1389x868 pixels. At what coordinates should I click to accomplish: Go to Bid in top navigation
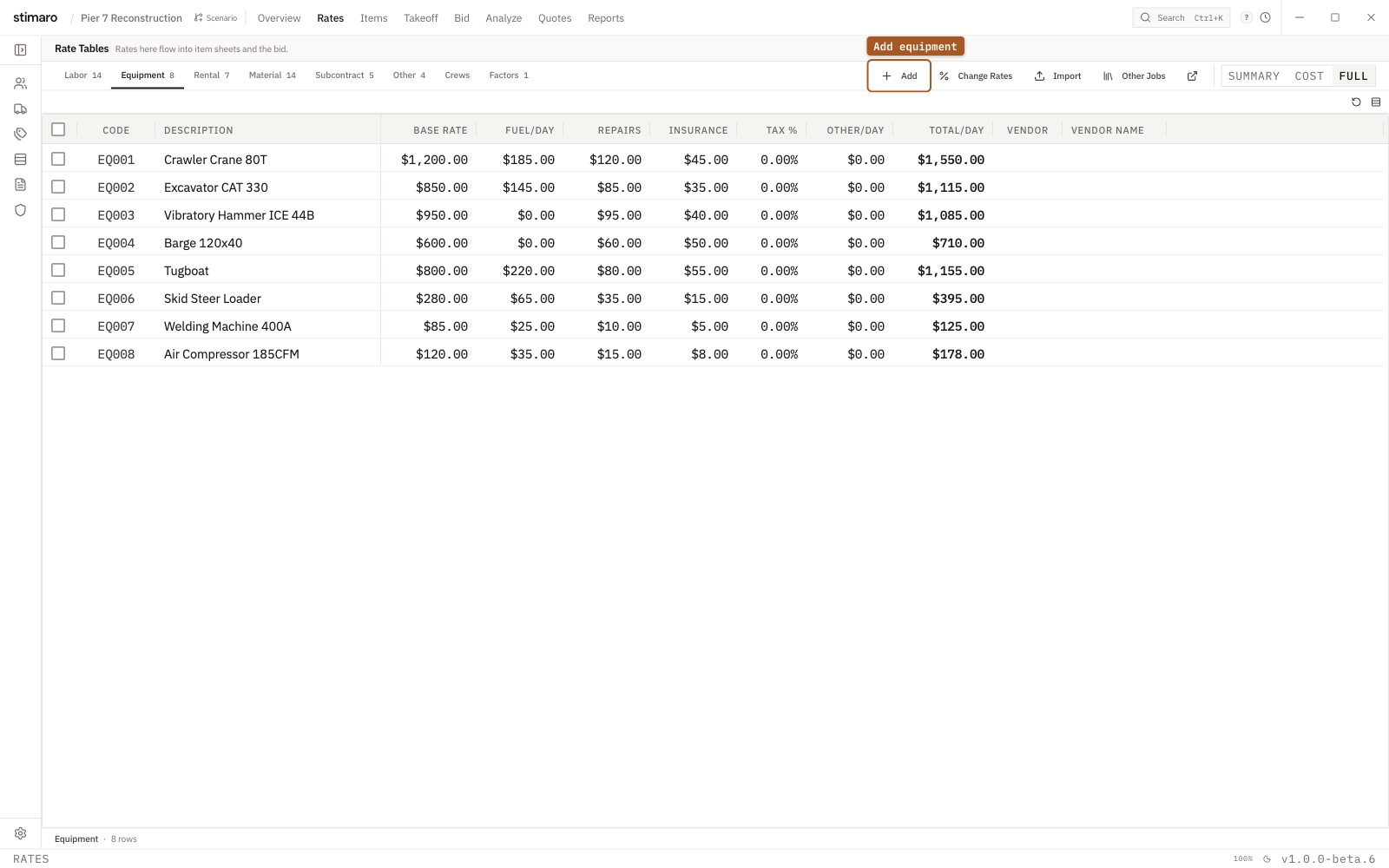coord(461,18)
